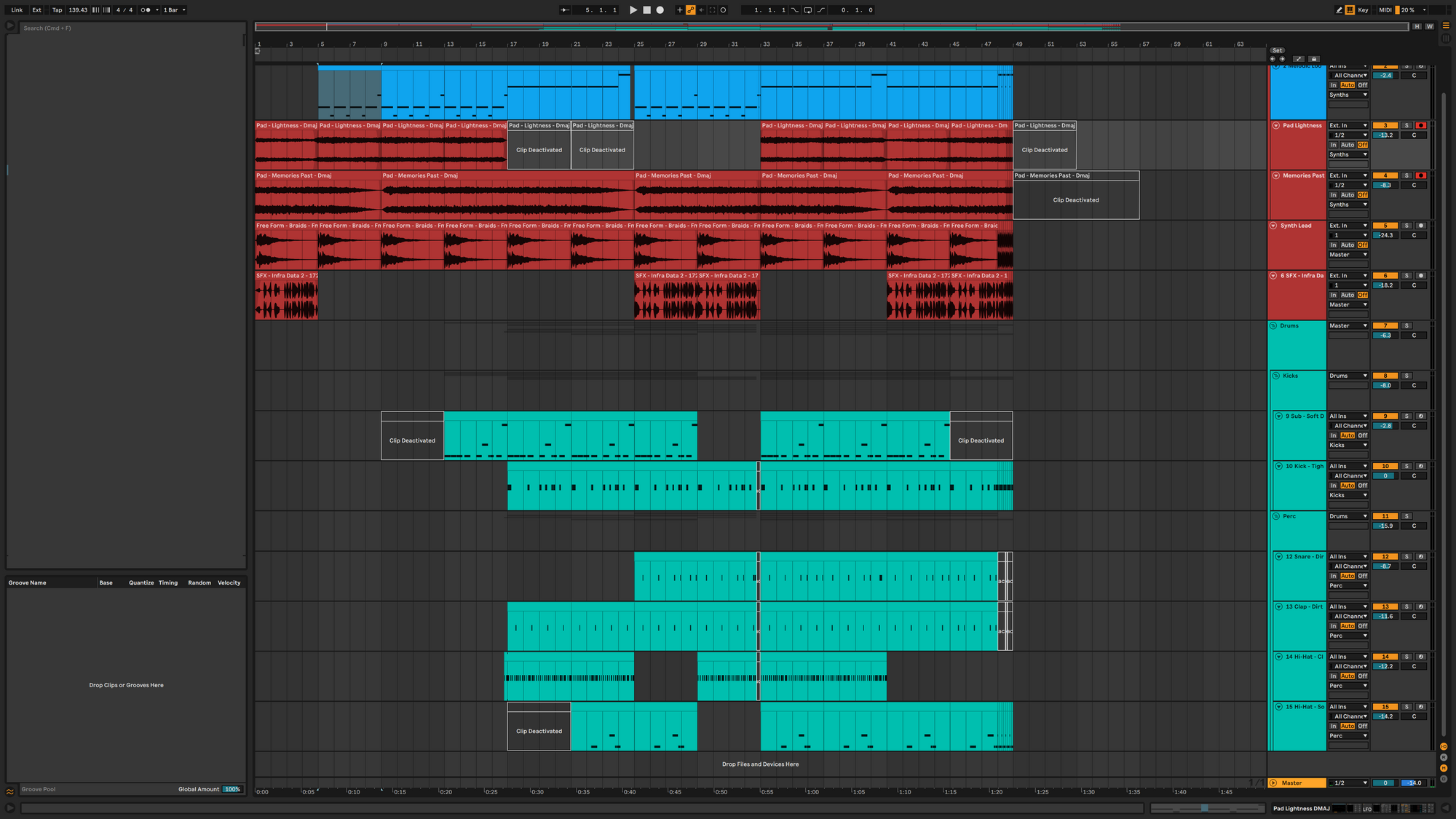Toggle the Arrangement Loop switch
This screenshot has width=1456, height=819.
click(x=807, y=10)
